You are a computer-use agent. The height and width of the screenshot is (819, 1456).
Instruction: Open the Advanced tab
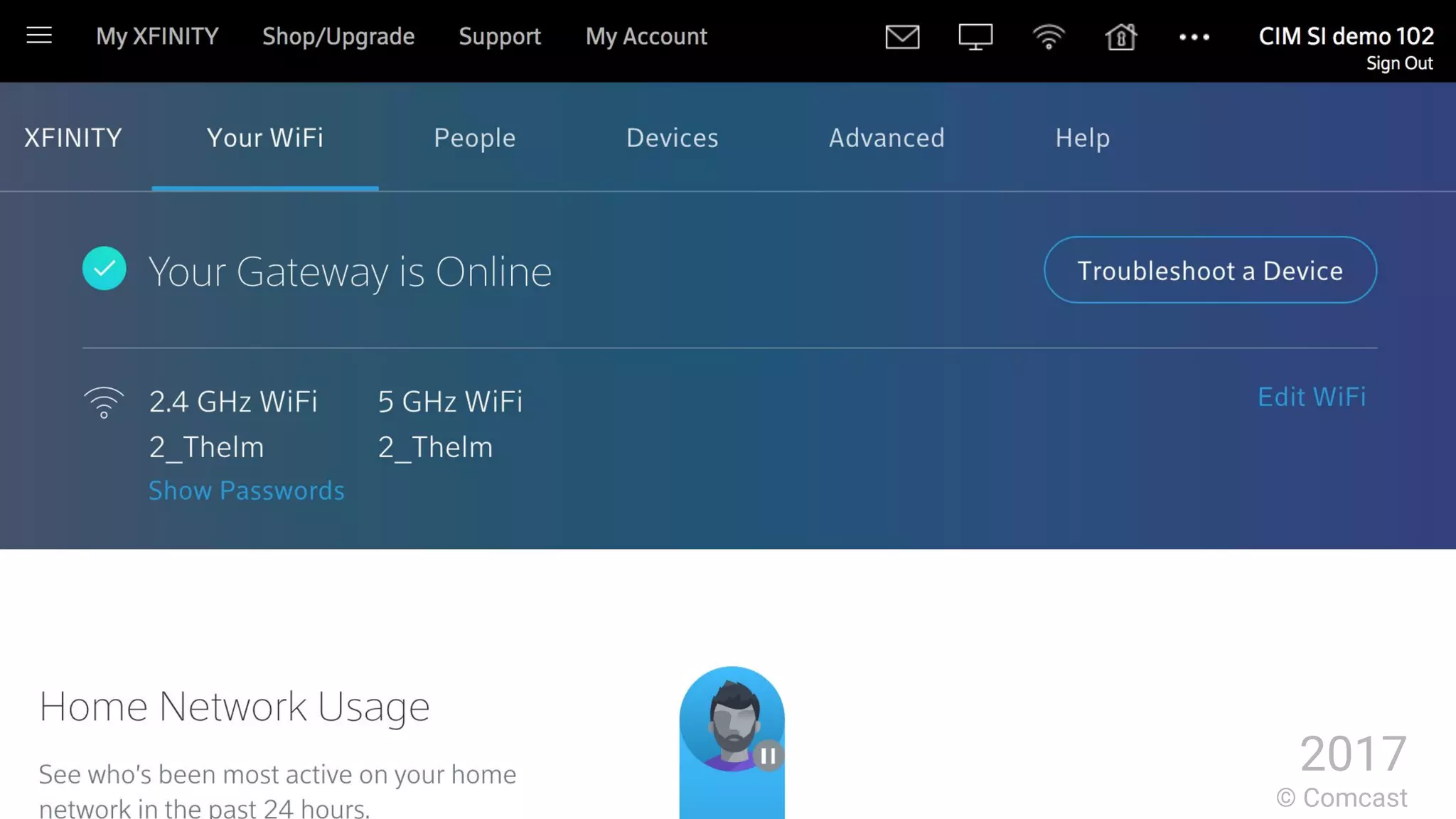point(887,138)
